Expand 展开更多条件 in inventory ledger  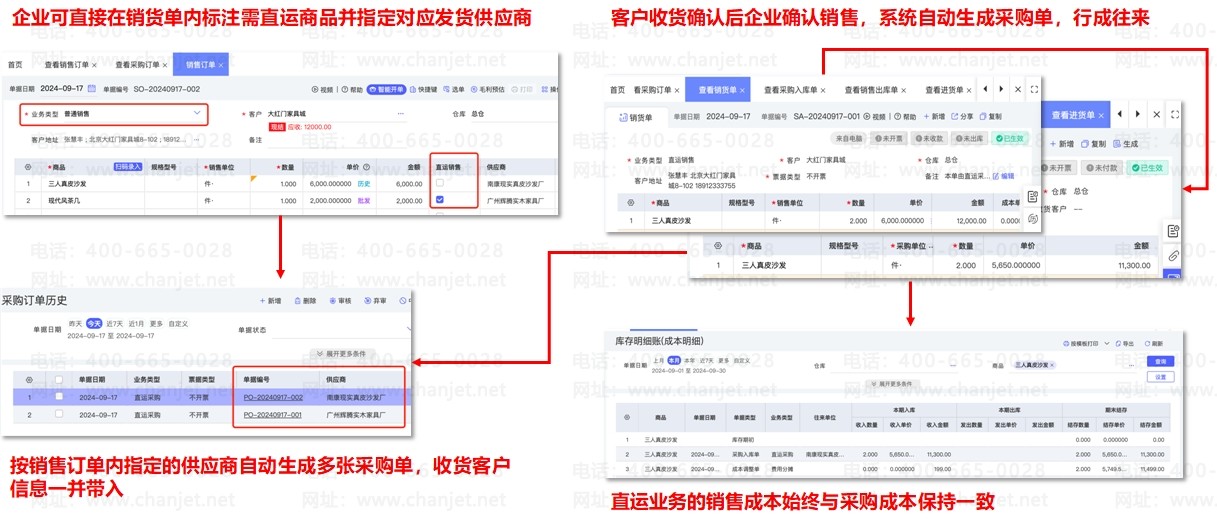point(895,383)
